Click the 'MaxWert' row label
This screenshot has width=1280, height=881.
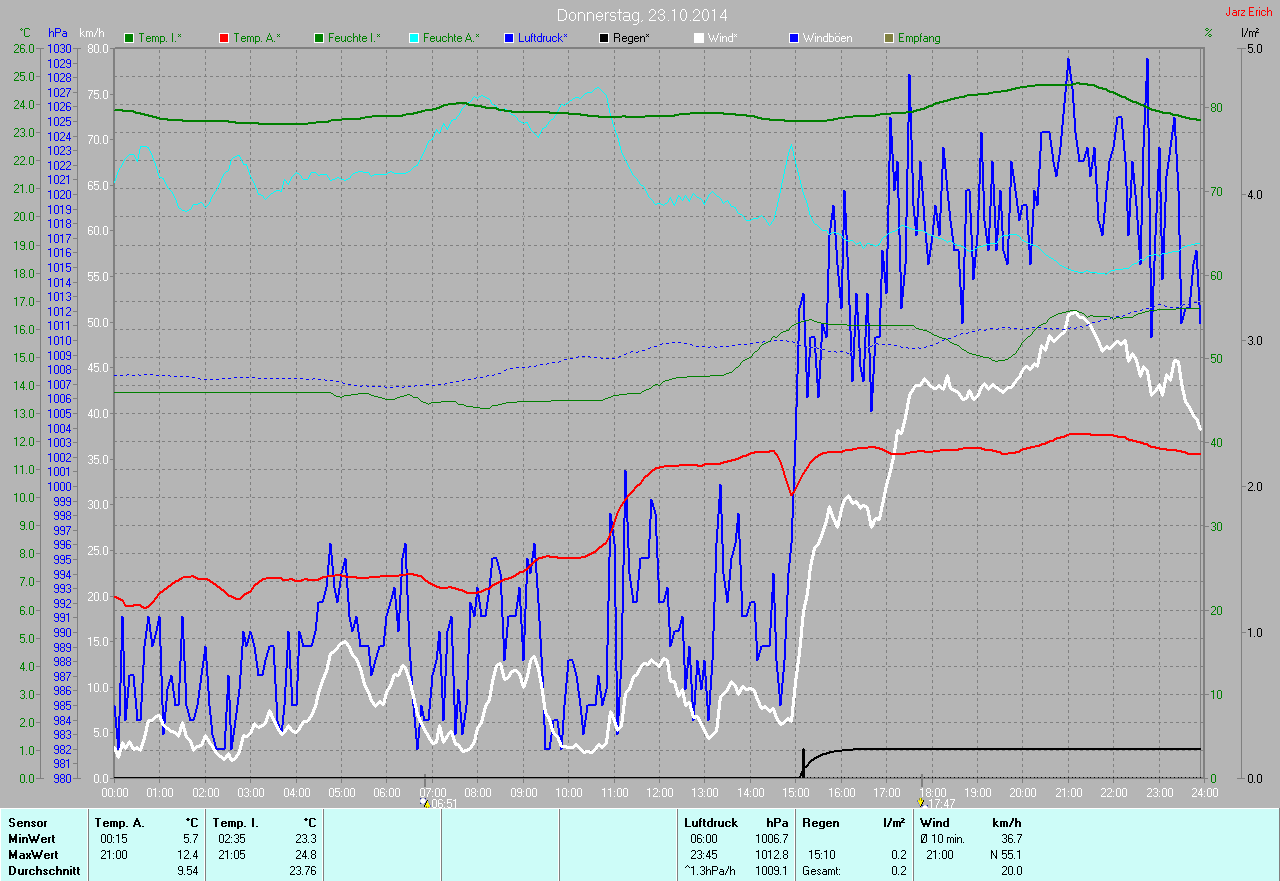[33, 855]
